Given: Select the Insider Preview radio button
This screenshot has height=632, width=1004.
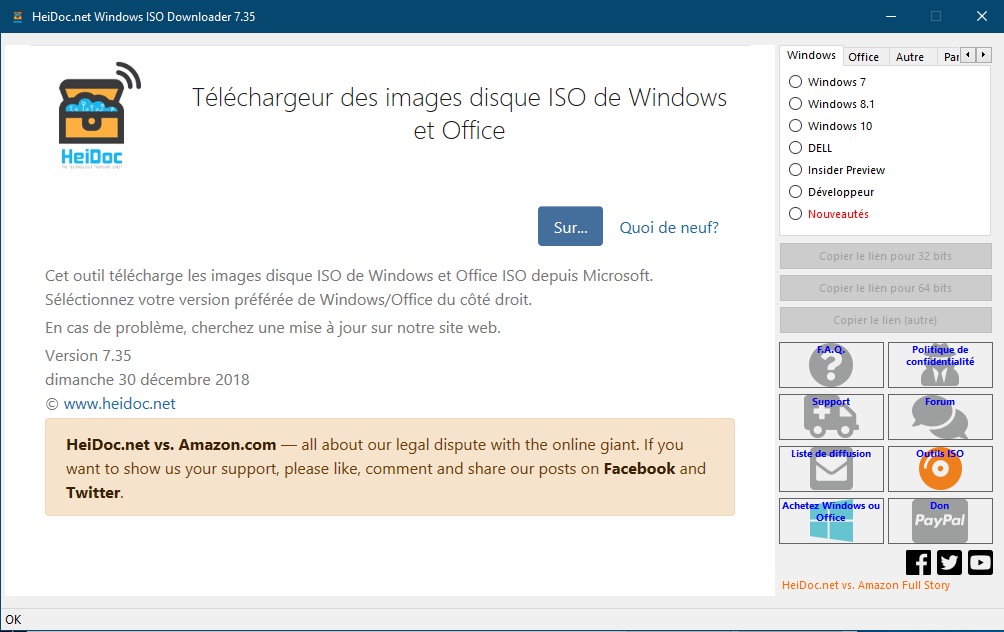Looking at the screenshot, I should point(795,170).
